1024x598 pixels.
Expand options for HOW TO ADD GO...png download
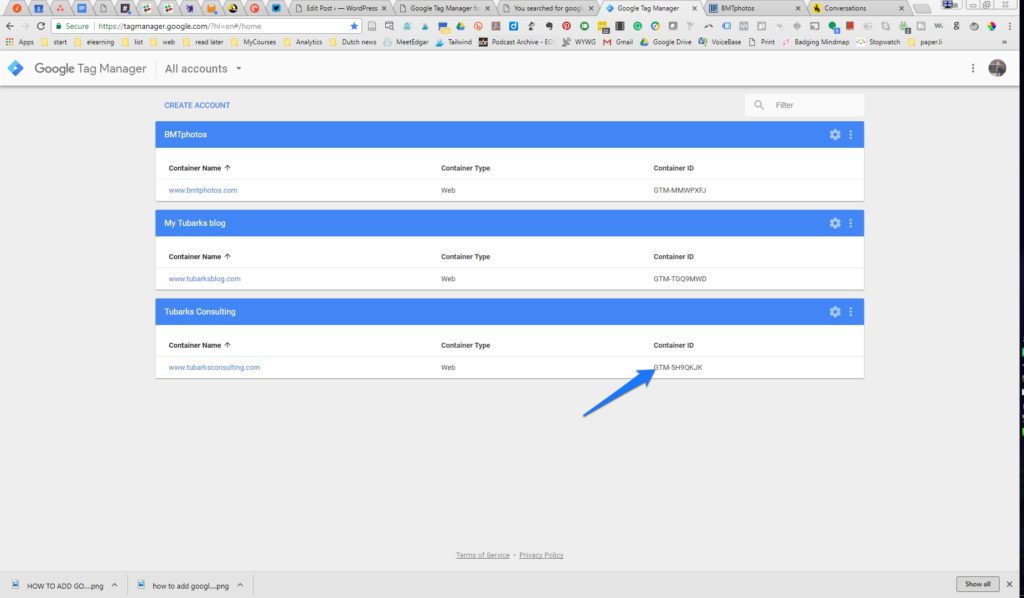[x=114, y=585]
